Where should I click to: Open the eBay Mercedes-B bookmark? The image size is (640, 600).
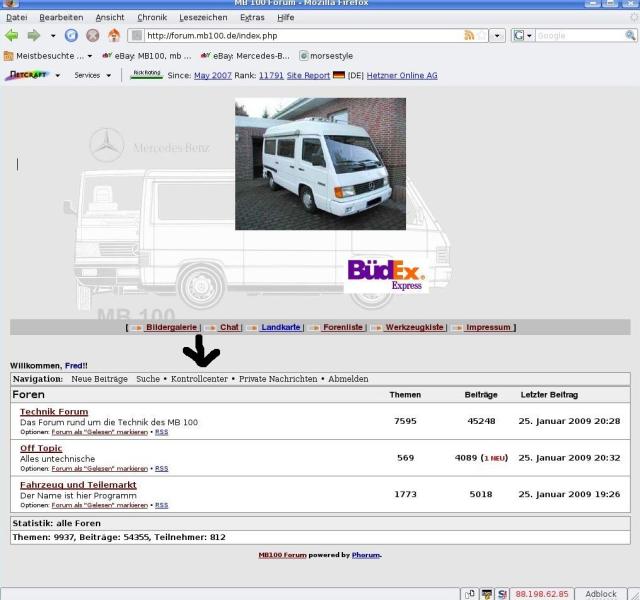(x=245, y=56)
